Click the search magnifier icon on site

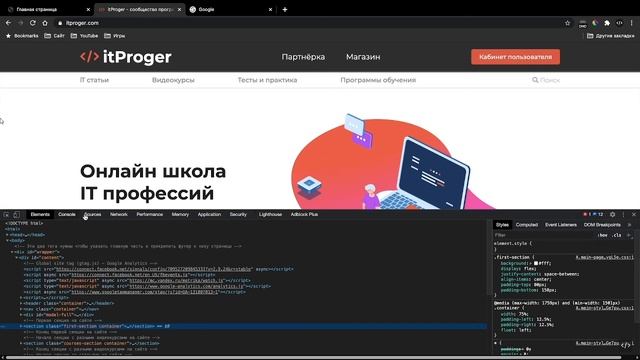[x=535, y=80]
